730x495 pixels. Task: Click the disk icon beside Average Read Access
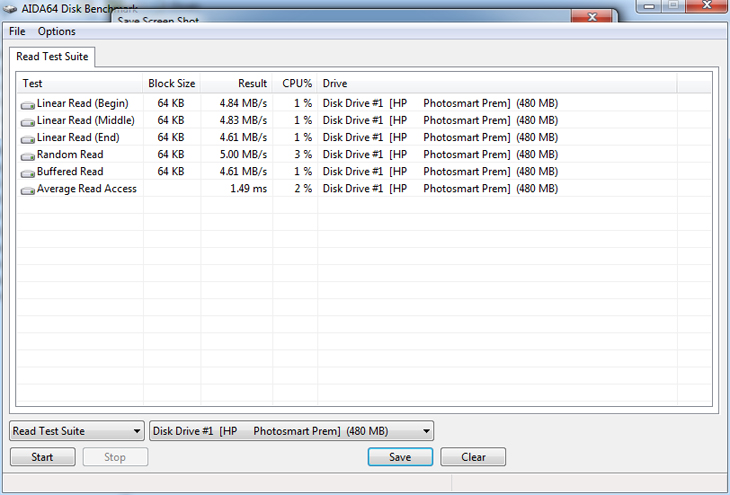pos(28,189)
